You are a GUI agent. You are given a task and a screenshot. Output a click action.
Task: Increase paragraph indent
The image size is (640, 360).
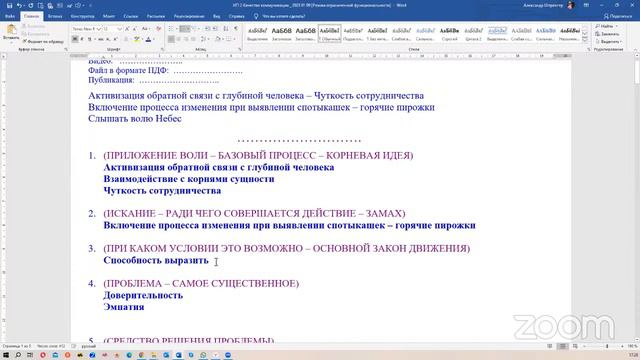[x=216, y=29]
